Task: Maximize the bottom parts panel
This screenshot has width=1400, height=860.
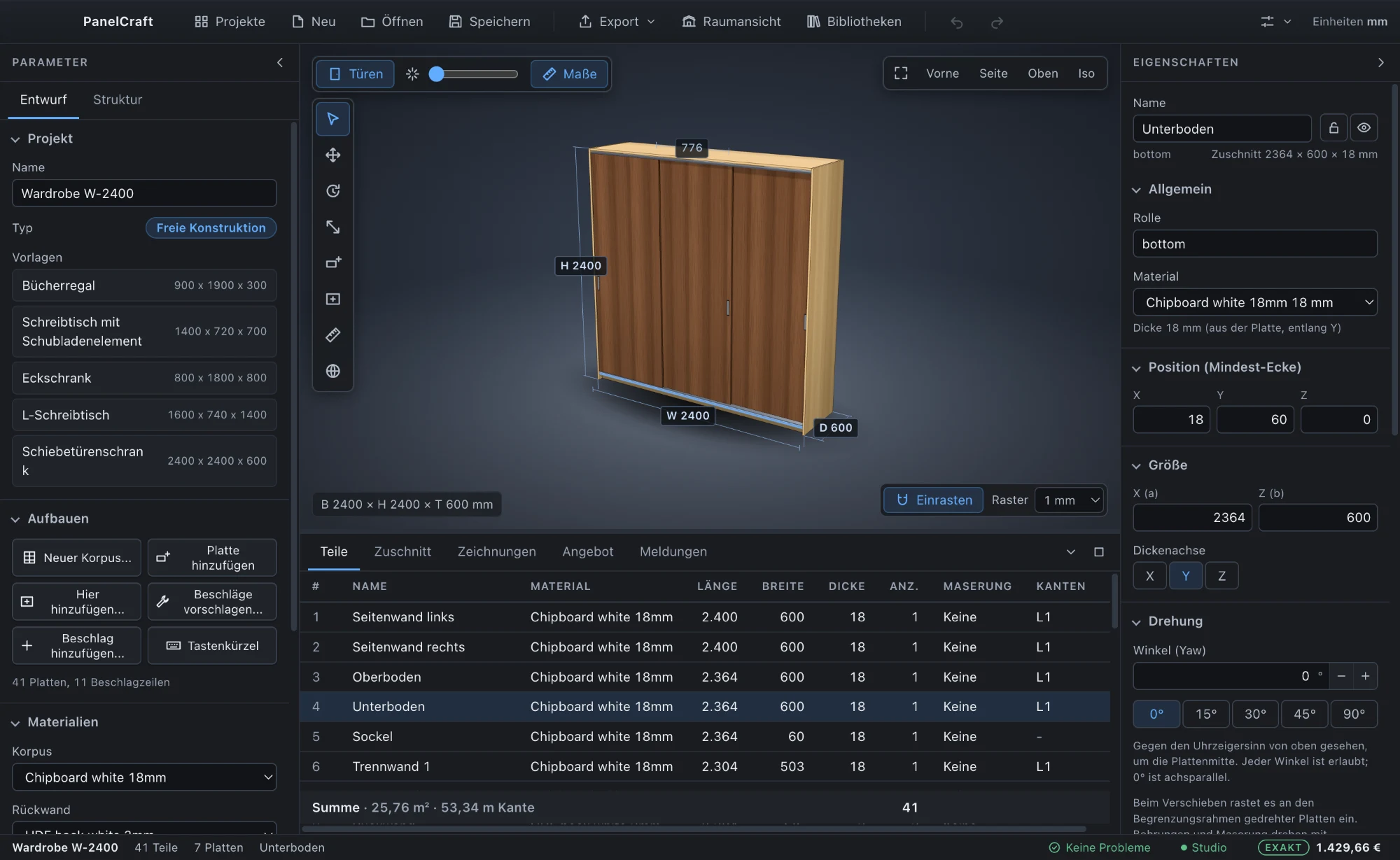Action: 1099,552
